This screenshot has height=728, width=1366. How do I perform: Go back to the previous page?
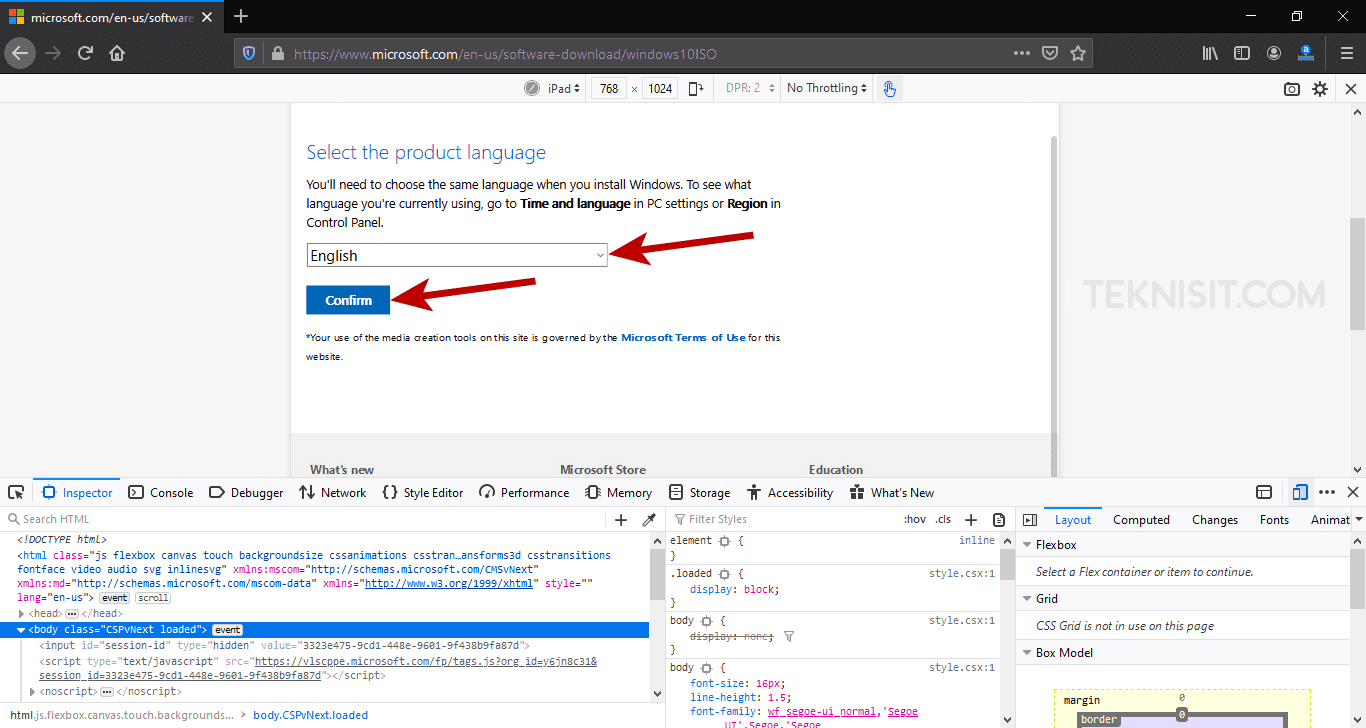tap(20, 53)
